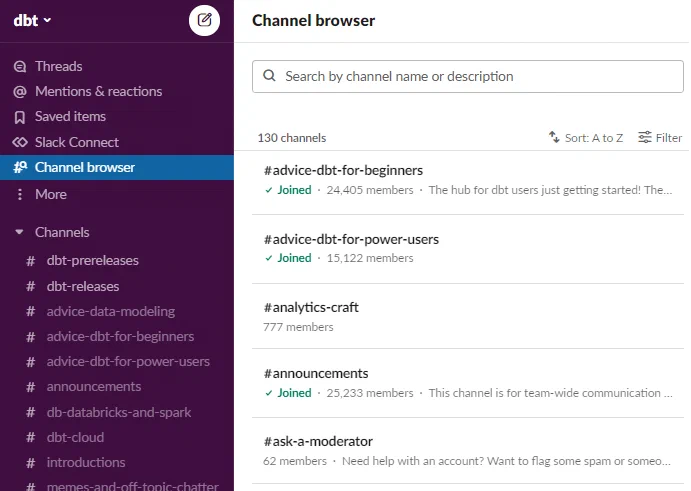Click 25,233 members text

click(370, 393)
